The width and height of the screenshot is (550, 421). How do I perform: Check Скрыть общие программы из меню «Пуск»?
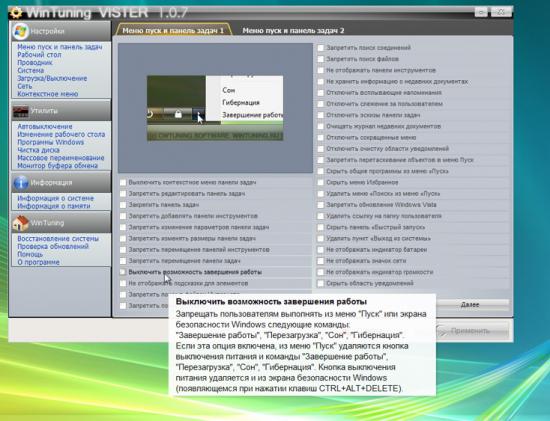pos(321,171)
